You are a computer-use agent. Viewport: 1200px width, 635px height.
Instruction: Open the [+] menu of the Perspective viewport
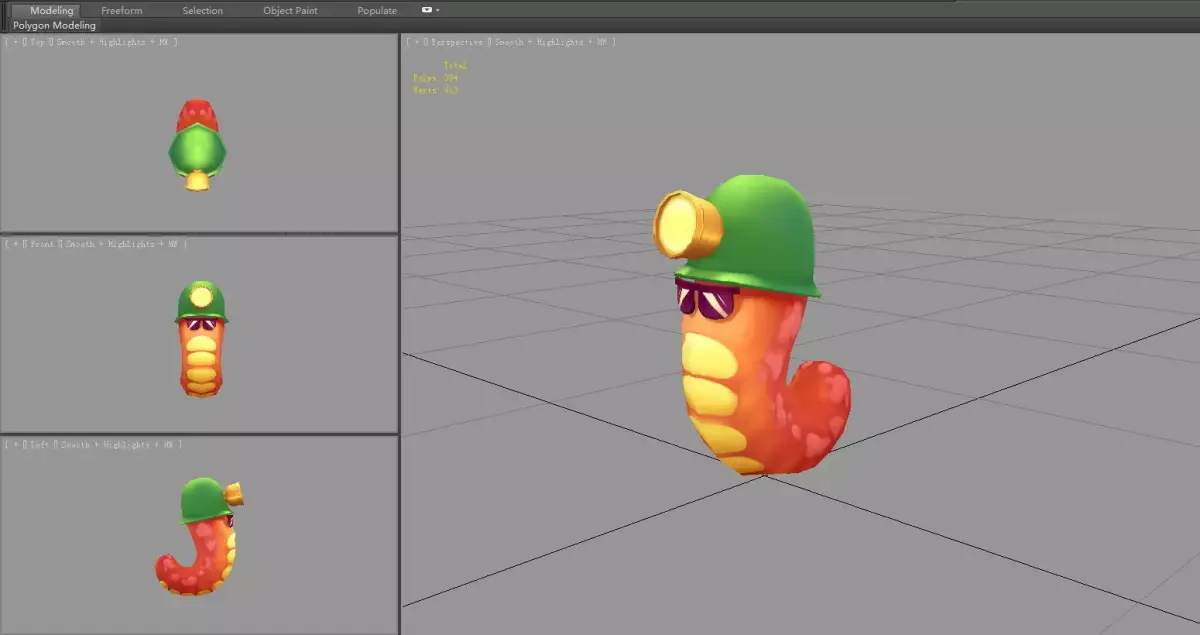(415, 42)
